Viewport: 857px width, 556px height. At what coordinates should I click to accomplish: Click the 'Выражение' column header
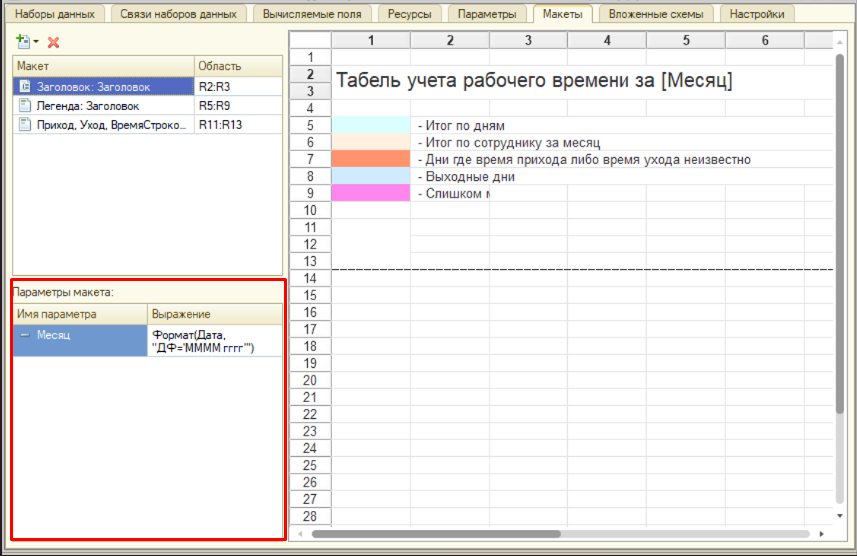215,314
